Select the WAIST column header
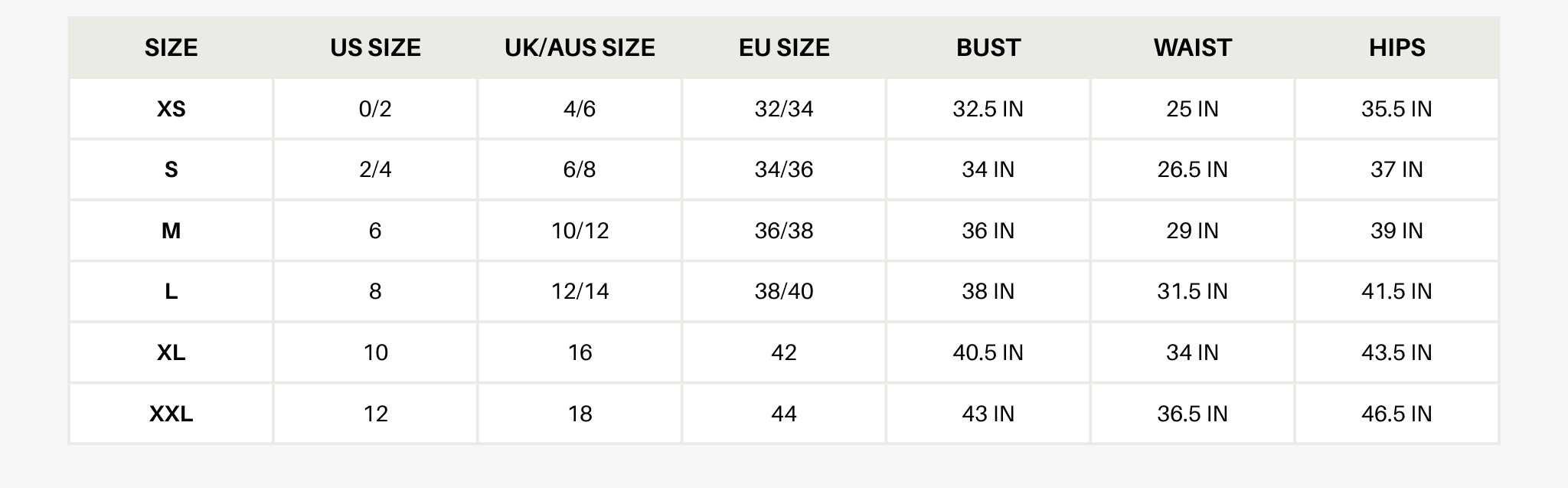Screen dimensions: 1568x488 [x=1192, y=47]
